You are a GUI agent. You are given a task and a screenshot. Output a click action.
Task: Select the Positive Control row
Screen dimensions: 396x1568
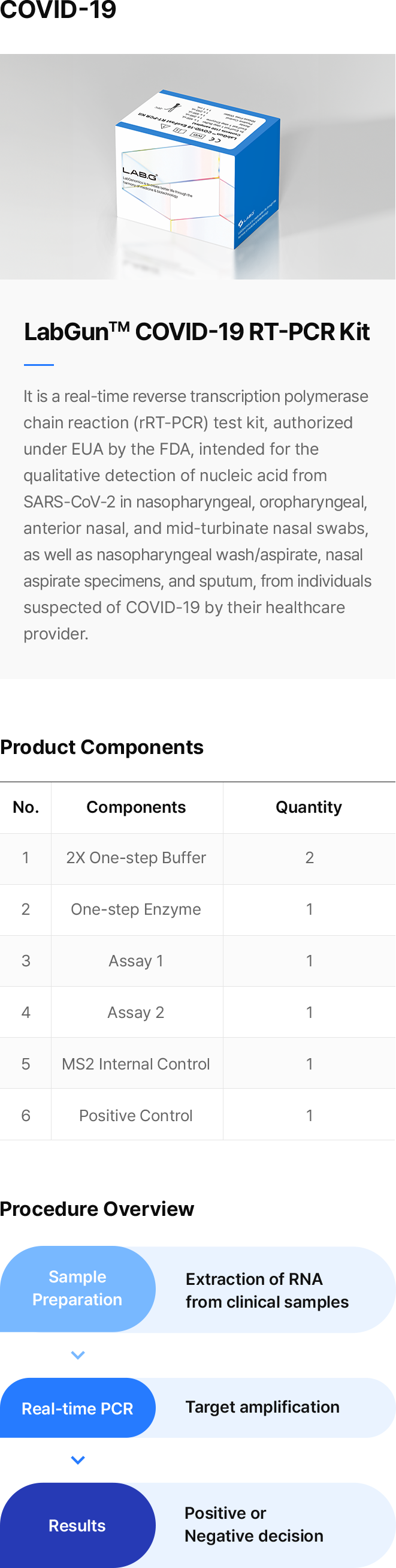pos(136,1116)
